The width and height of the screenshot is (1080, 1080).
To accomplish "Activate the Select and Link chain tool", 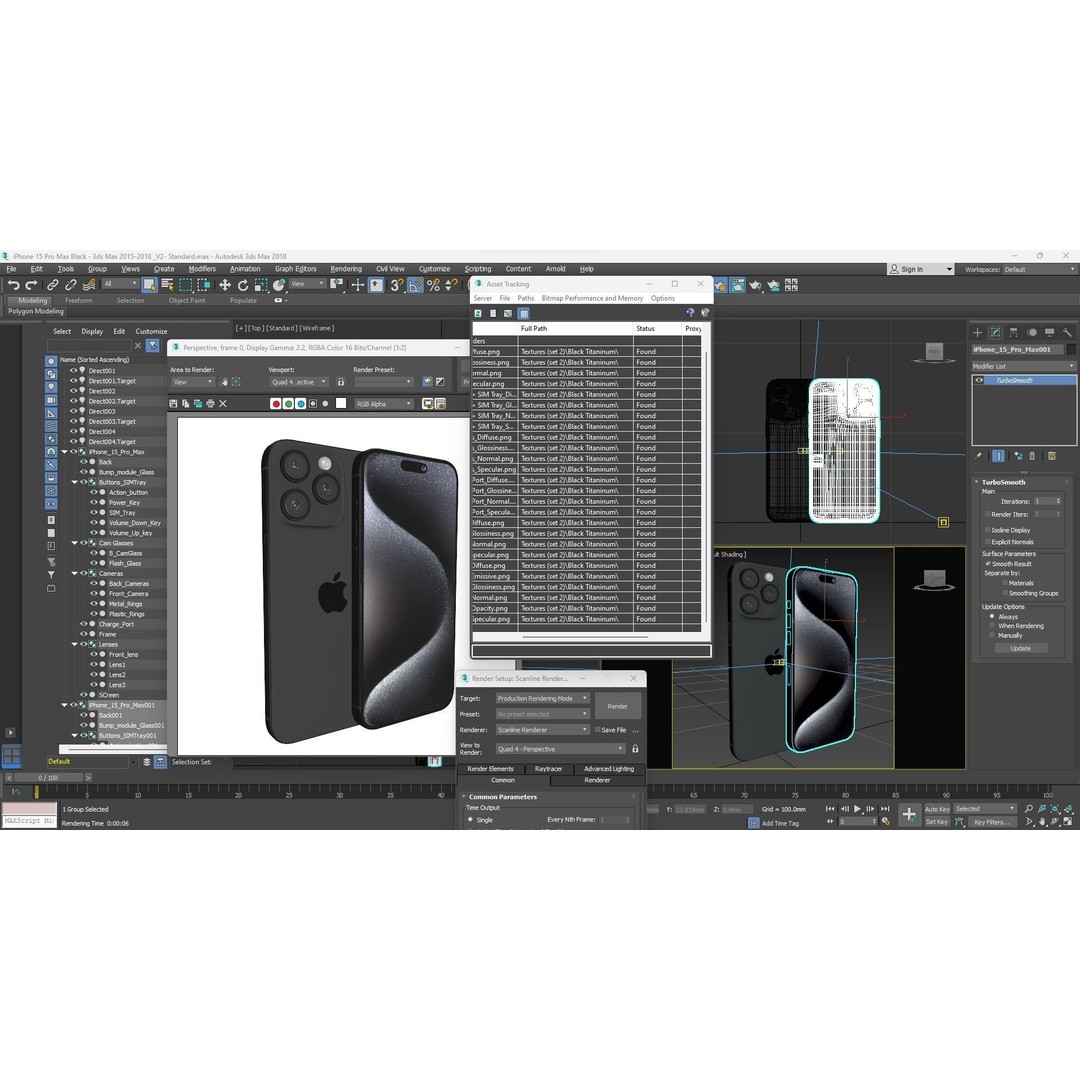I will click(52, 285).
